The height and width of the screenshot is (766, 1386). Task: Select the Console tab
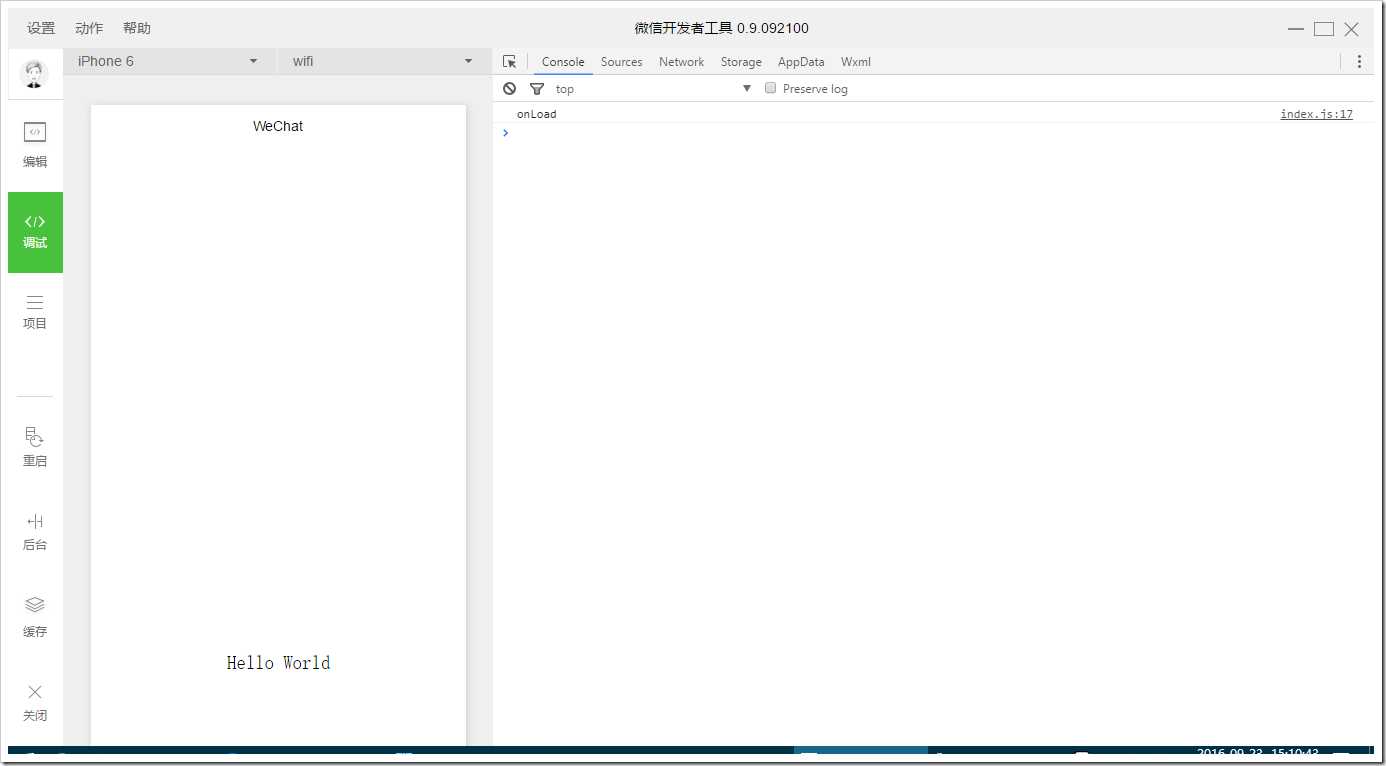563,61
